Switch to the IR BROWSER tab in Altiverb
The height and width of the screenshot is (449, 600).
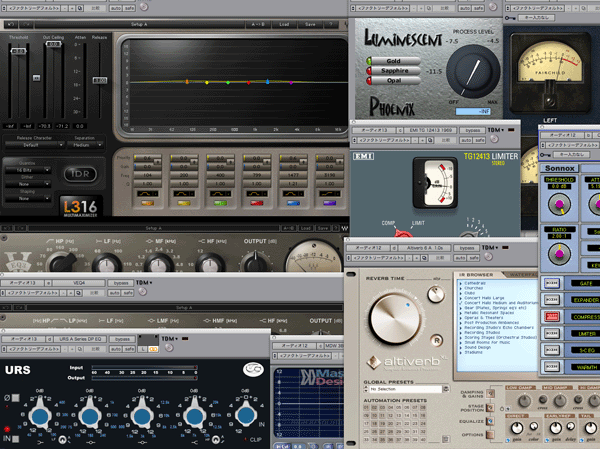tap(476, 275)
